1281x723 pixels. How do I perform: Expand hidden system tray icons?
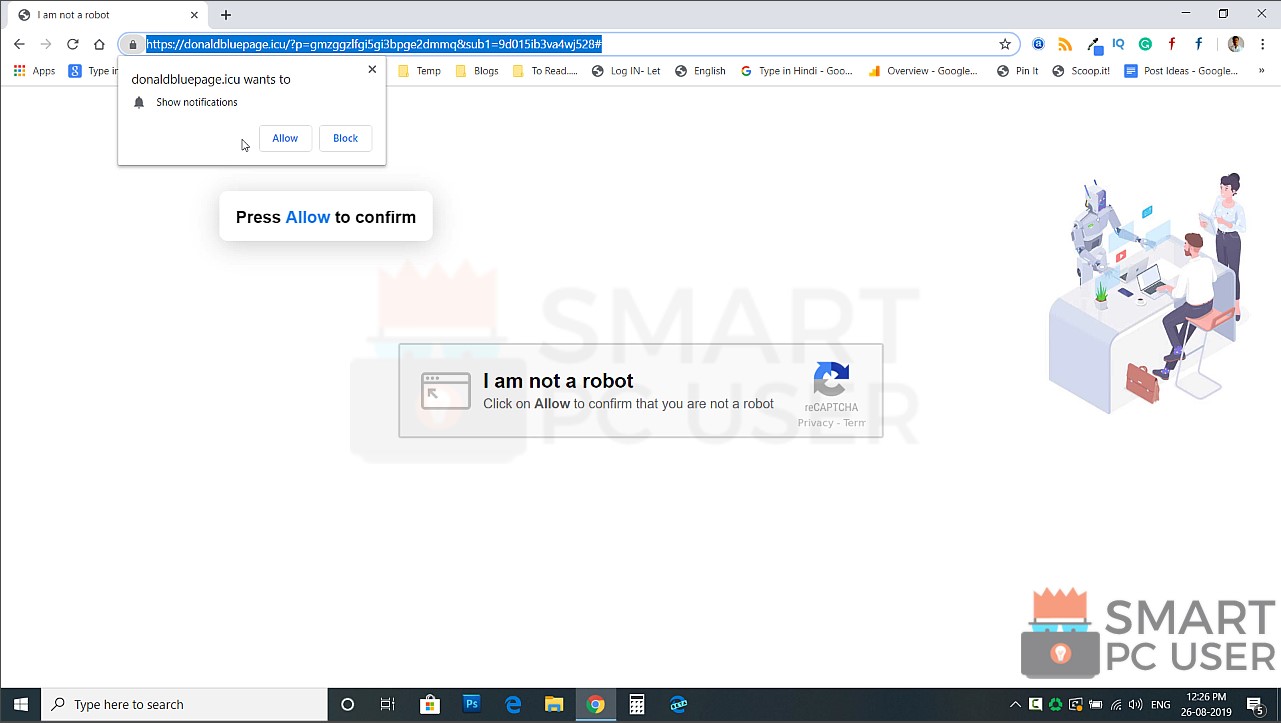[1014, 704]
